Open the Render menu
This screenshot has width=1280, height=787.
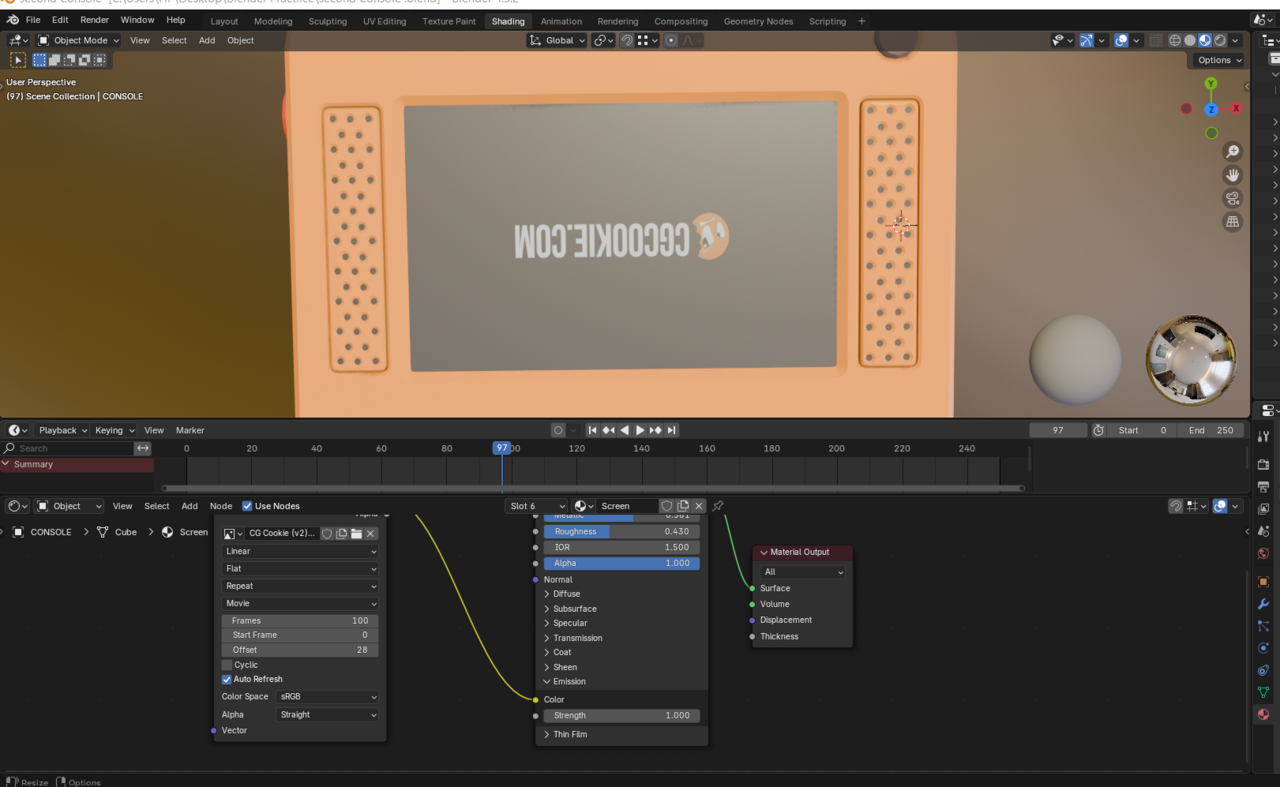94,20
